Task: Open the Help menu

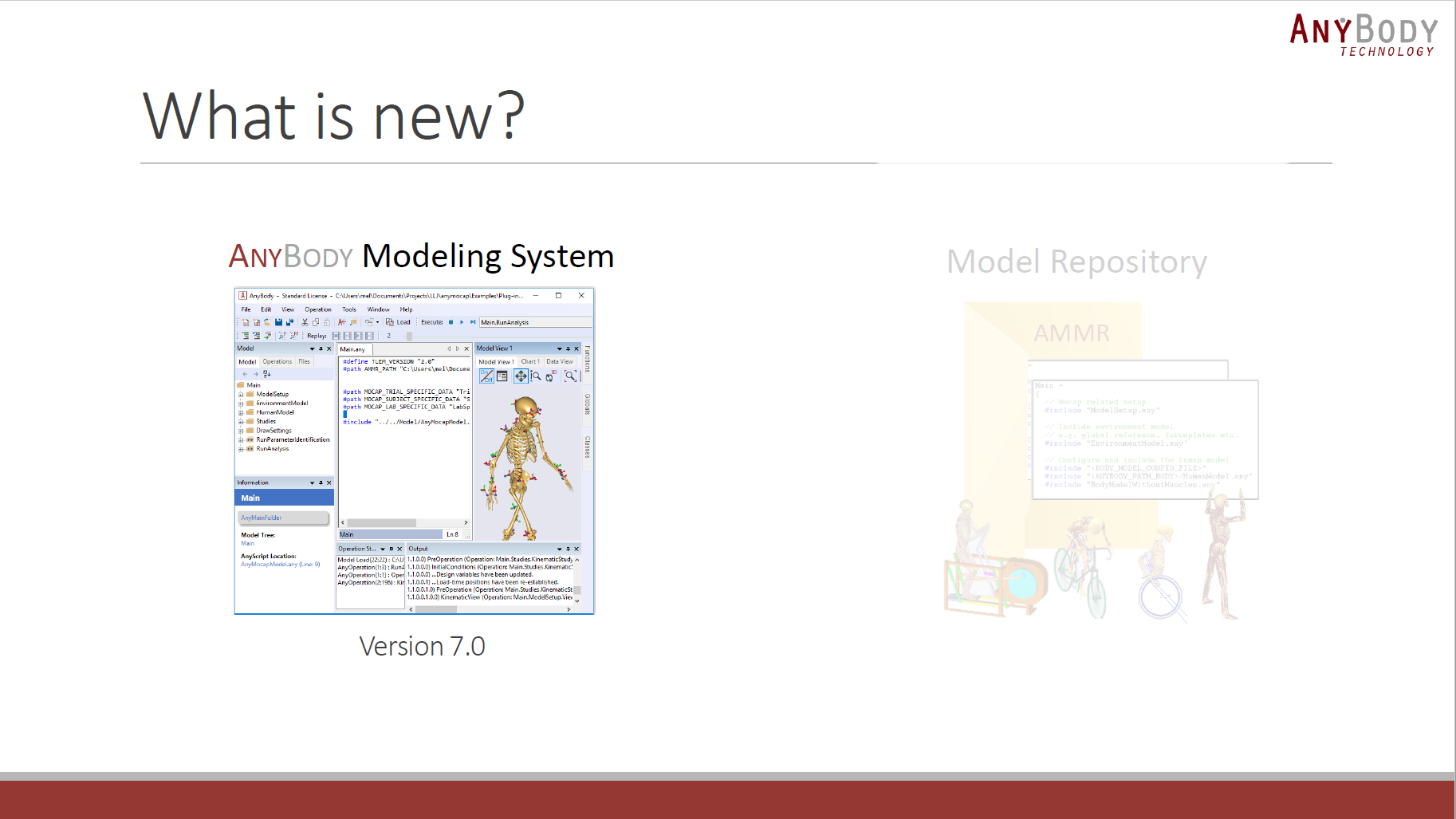Action: (x=406, y=309)
